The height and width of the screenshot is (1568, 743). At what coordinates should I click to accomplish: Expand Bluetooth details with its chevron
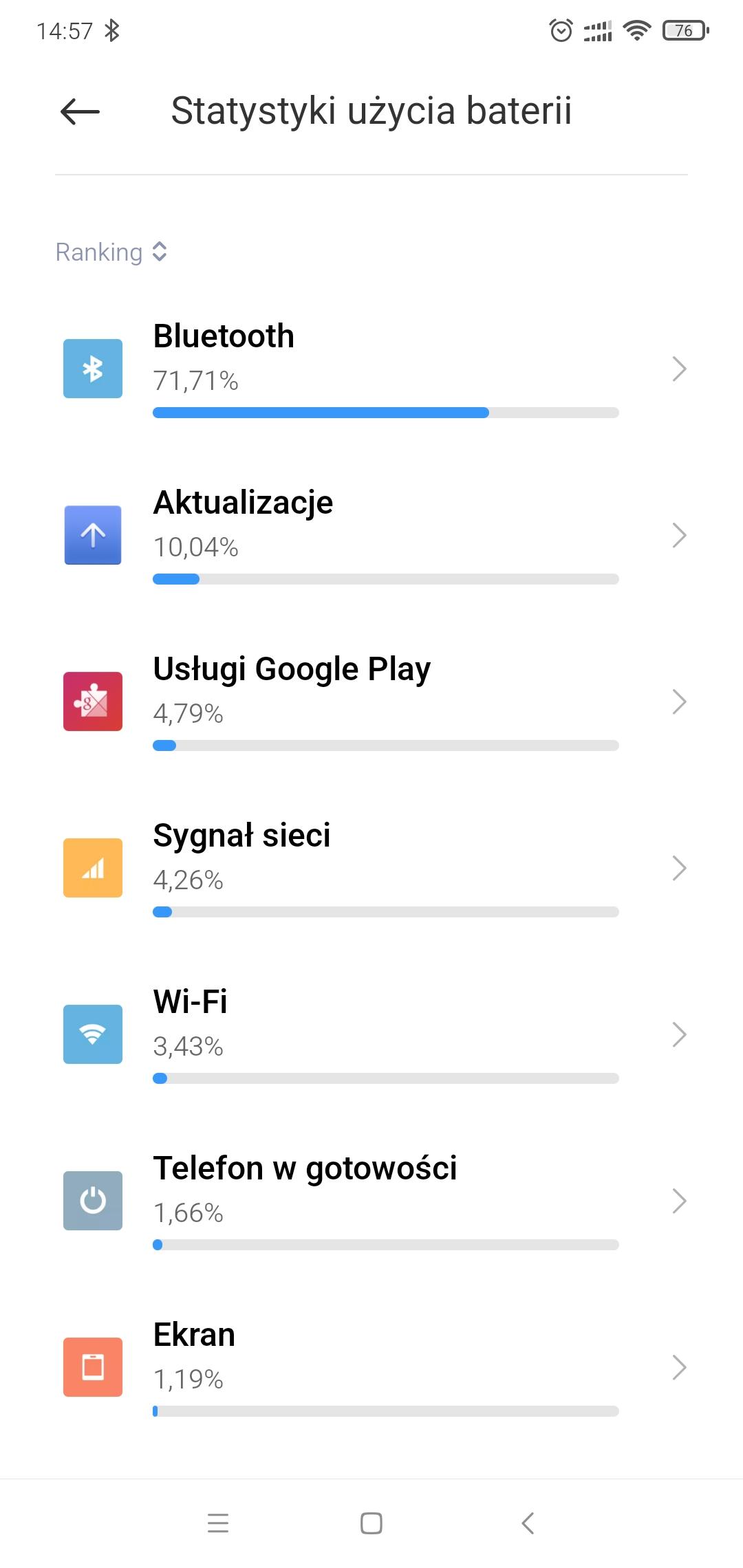coord(679,369)
